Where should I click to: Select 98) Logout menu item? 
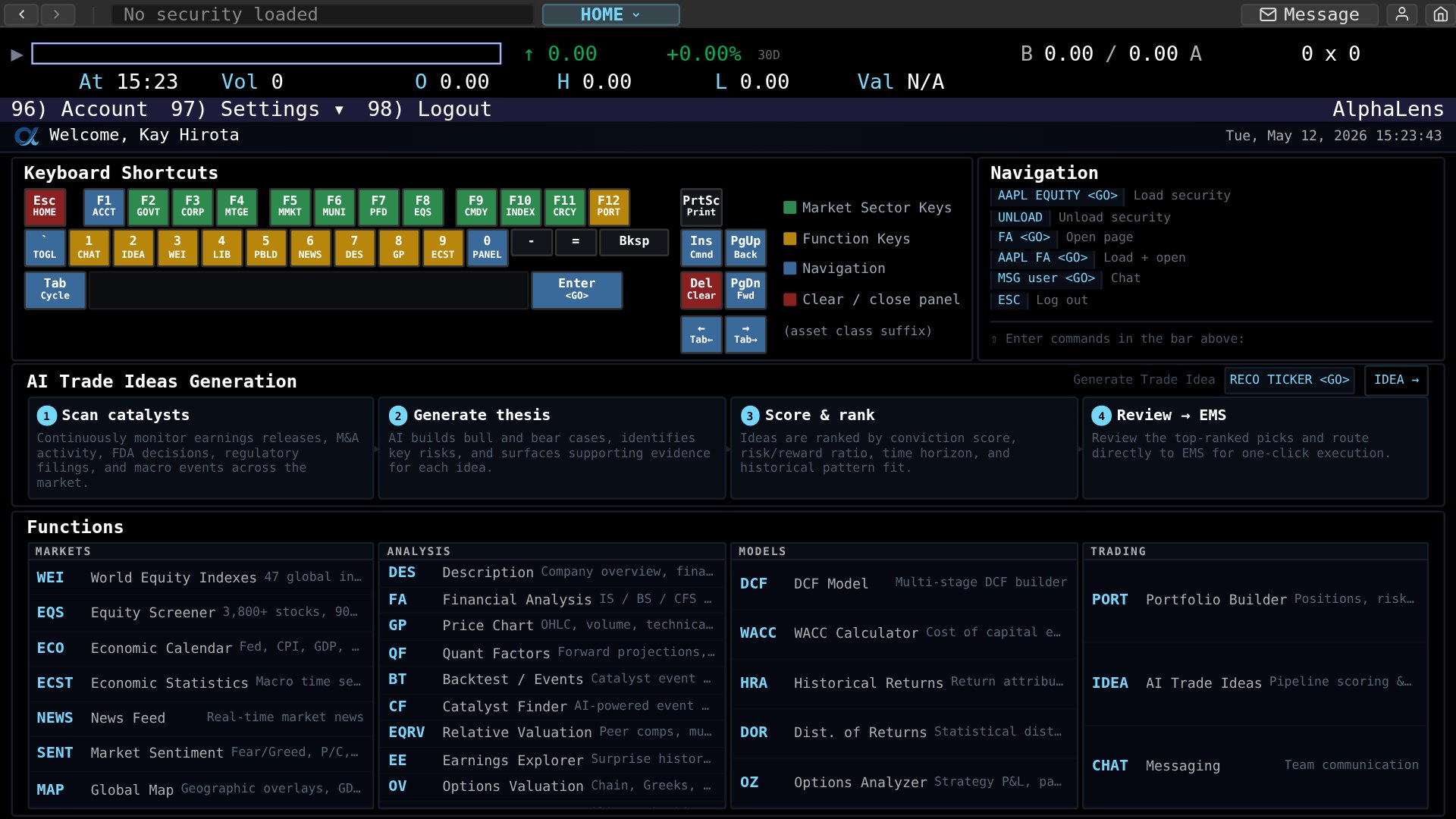point(430,109)
